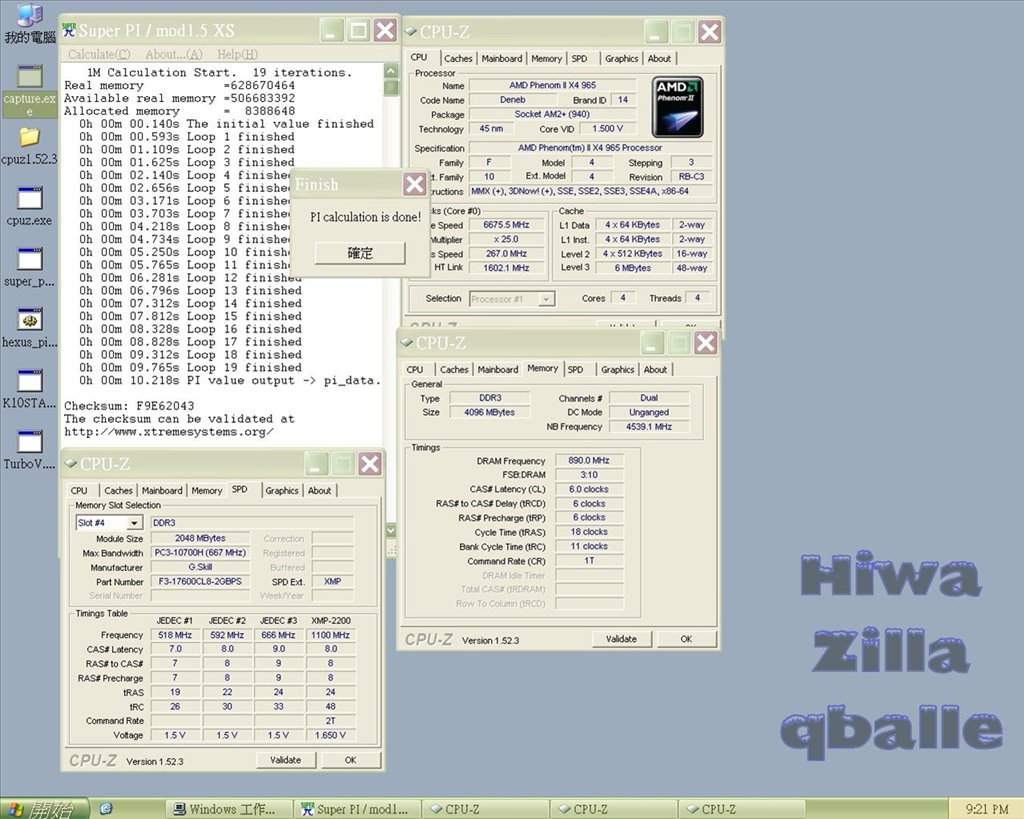Switch to Caches tab in the timings CPU-Z window

point(454,370)
